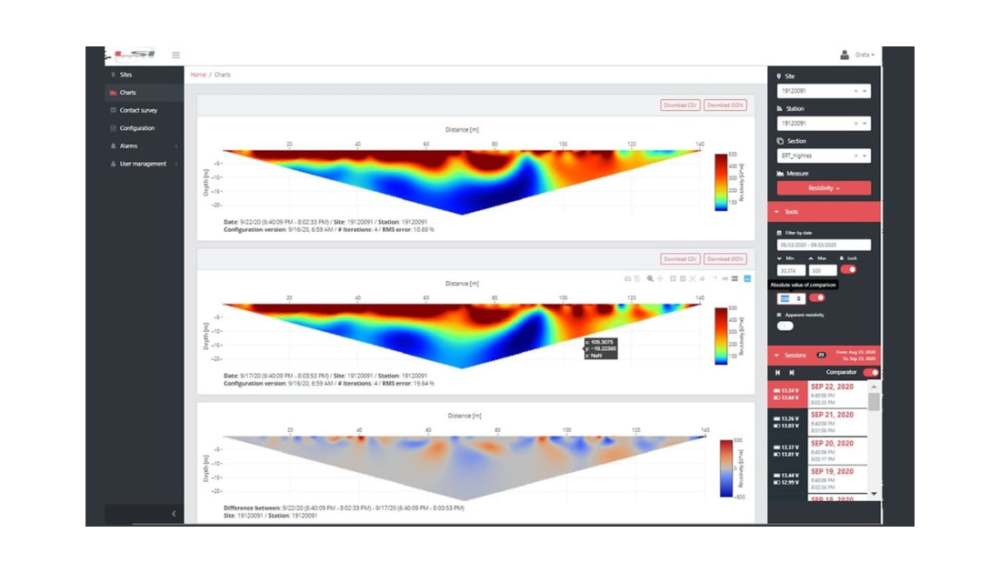Viewport: 1000px width, 573px height.
Task: Click the sessions list scrollbar thumb
Action: click(874, 402)
